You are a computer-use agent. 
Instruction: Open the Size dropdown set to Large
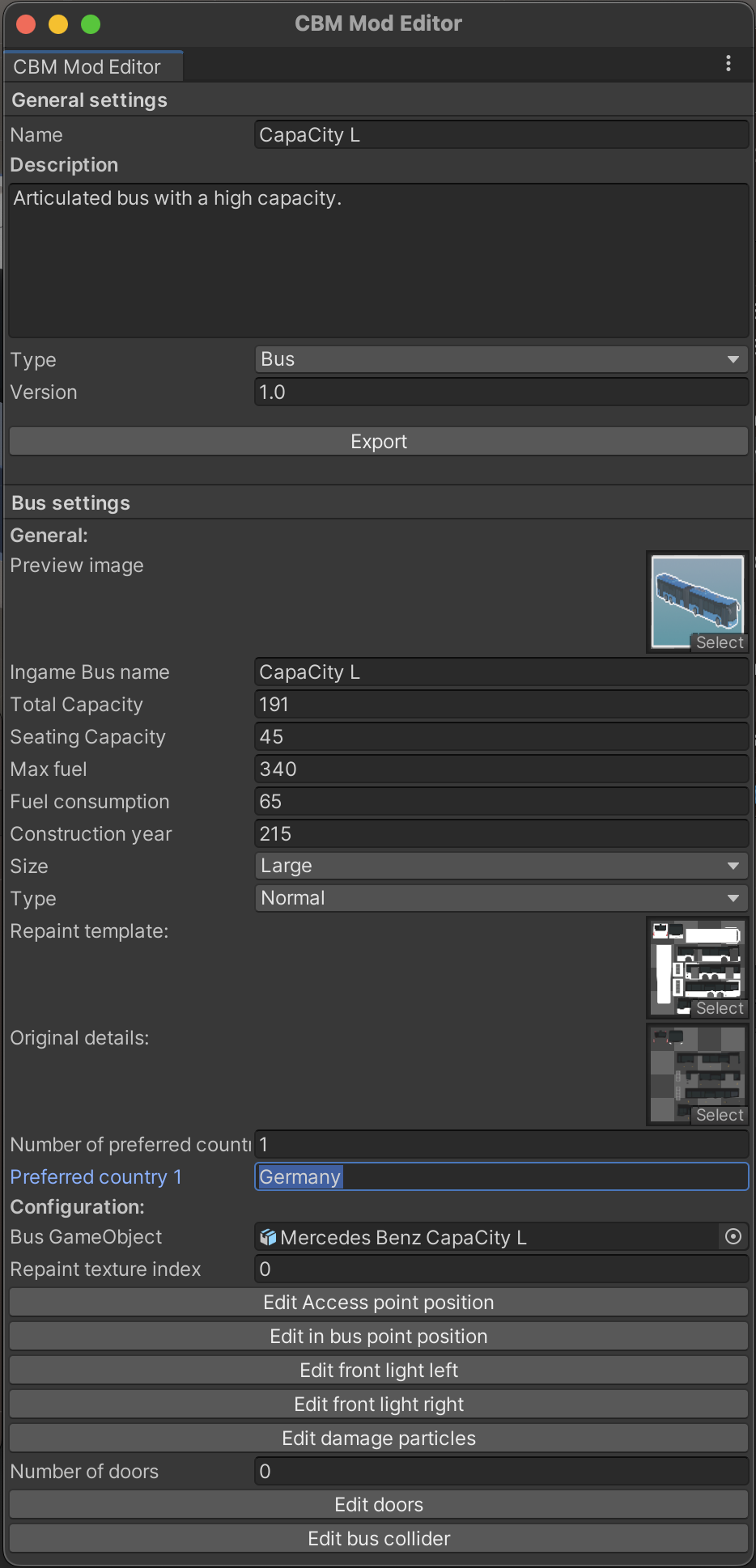pyautogui.click(x=502, y=866)
